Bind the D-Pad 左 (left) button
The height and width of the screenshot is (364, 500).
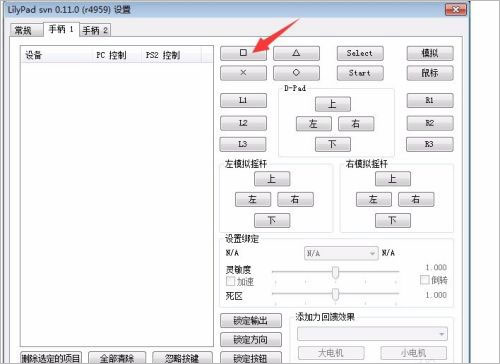(x=314, y=124)
